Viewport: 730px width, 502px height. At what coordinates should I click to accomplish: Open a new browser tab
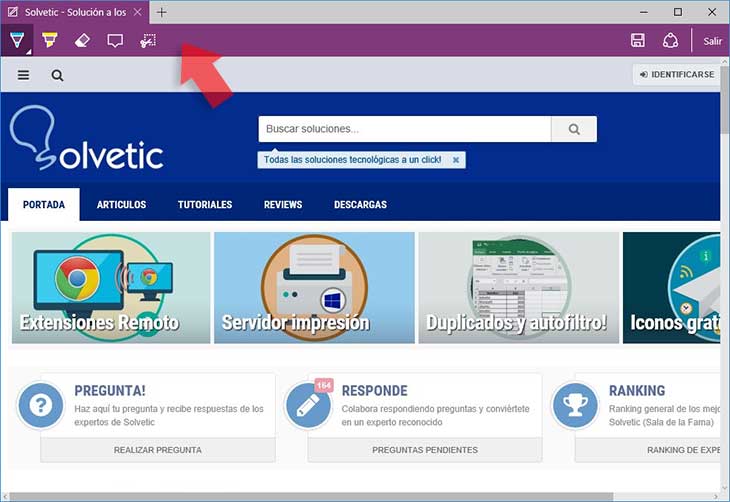[x=162, y=13]
